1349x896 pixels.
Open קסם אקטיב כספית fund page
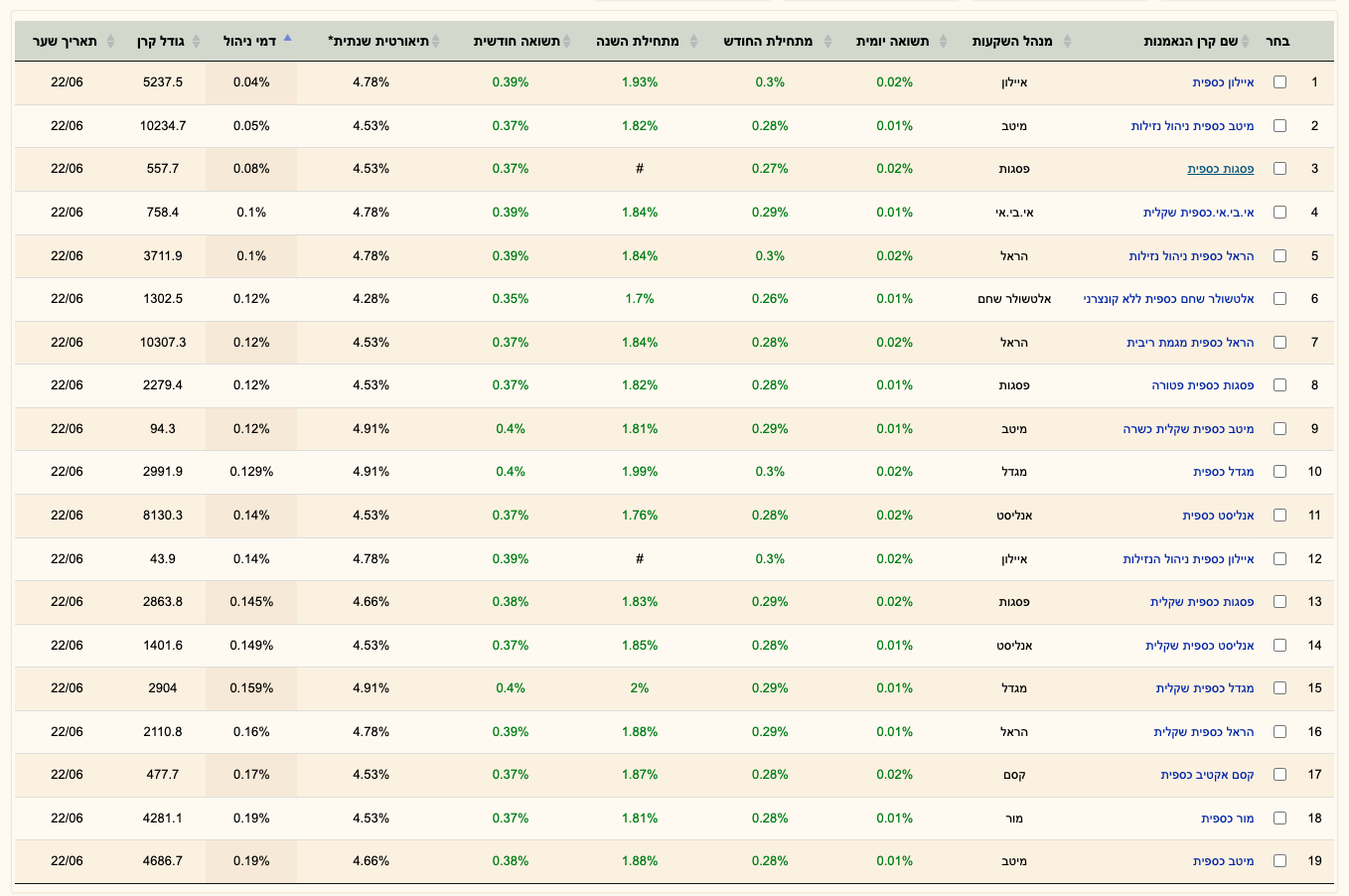click(1207, 775)
